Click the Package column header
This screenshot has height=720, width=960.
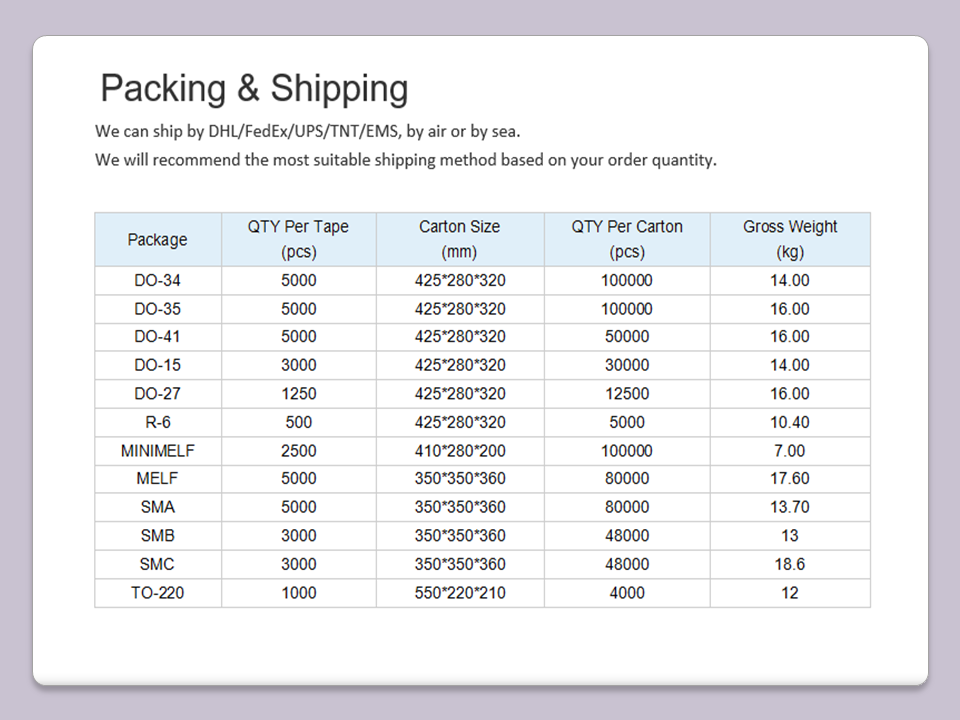[x=158, y=240]
